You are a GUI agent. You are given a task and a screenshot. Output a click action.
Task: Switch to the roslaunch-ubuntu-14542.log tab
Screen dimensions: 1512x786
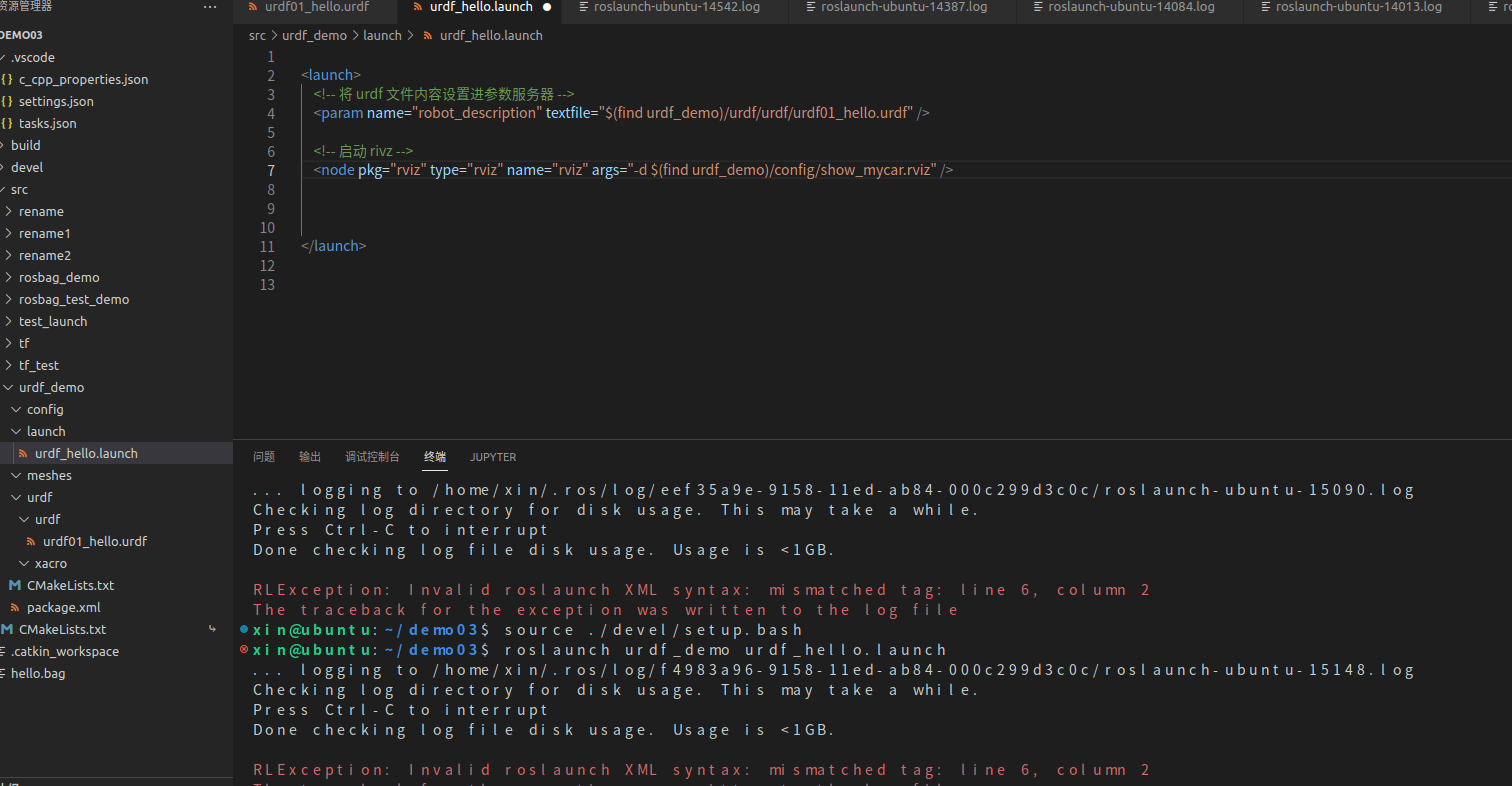click(x=675, y=7)
